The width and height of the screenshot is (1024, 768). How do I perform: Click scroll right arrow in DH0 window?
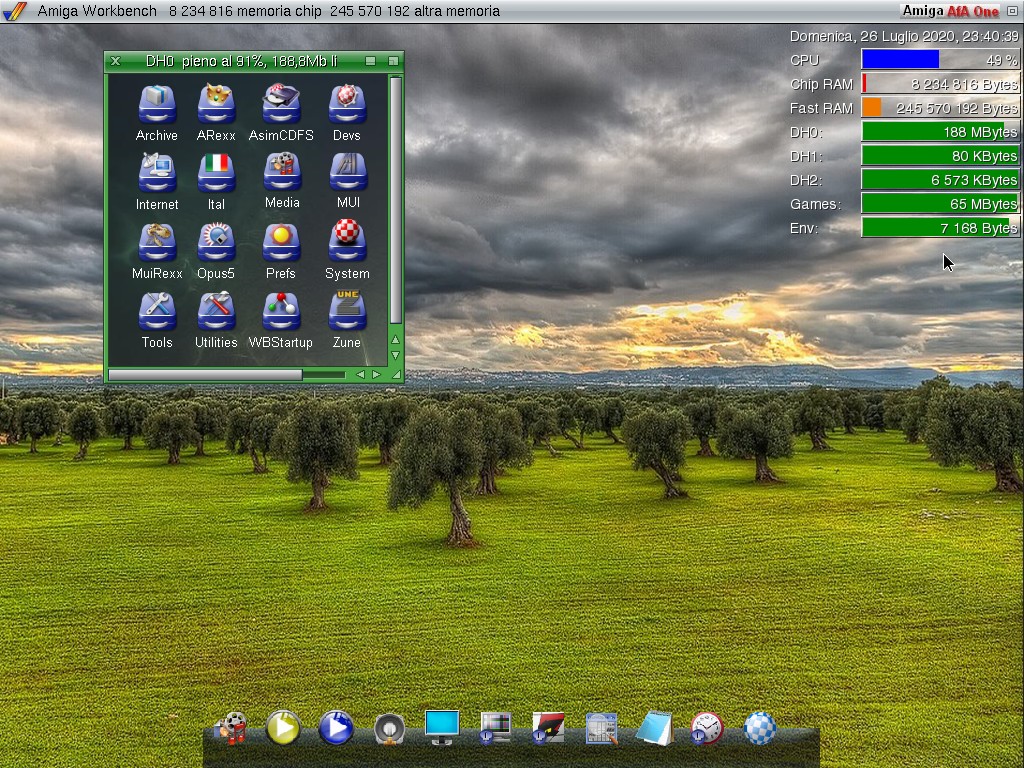pyautogui.click(x=376, y=374)
